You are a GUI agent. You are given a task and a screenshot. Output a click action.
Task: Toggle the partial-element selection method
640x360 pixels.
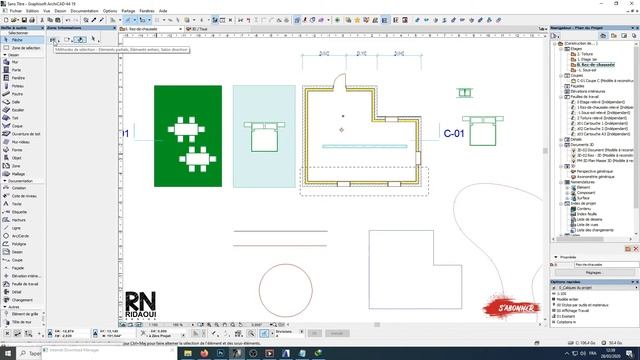(x=53, y=40)
